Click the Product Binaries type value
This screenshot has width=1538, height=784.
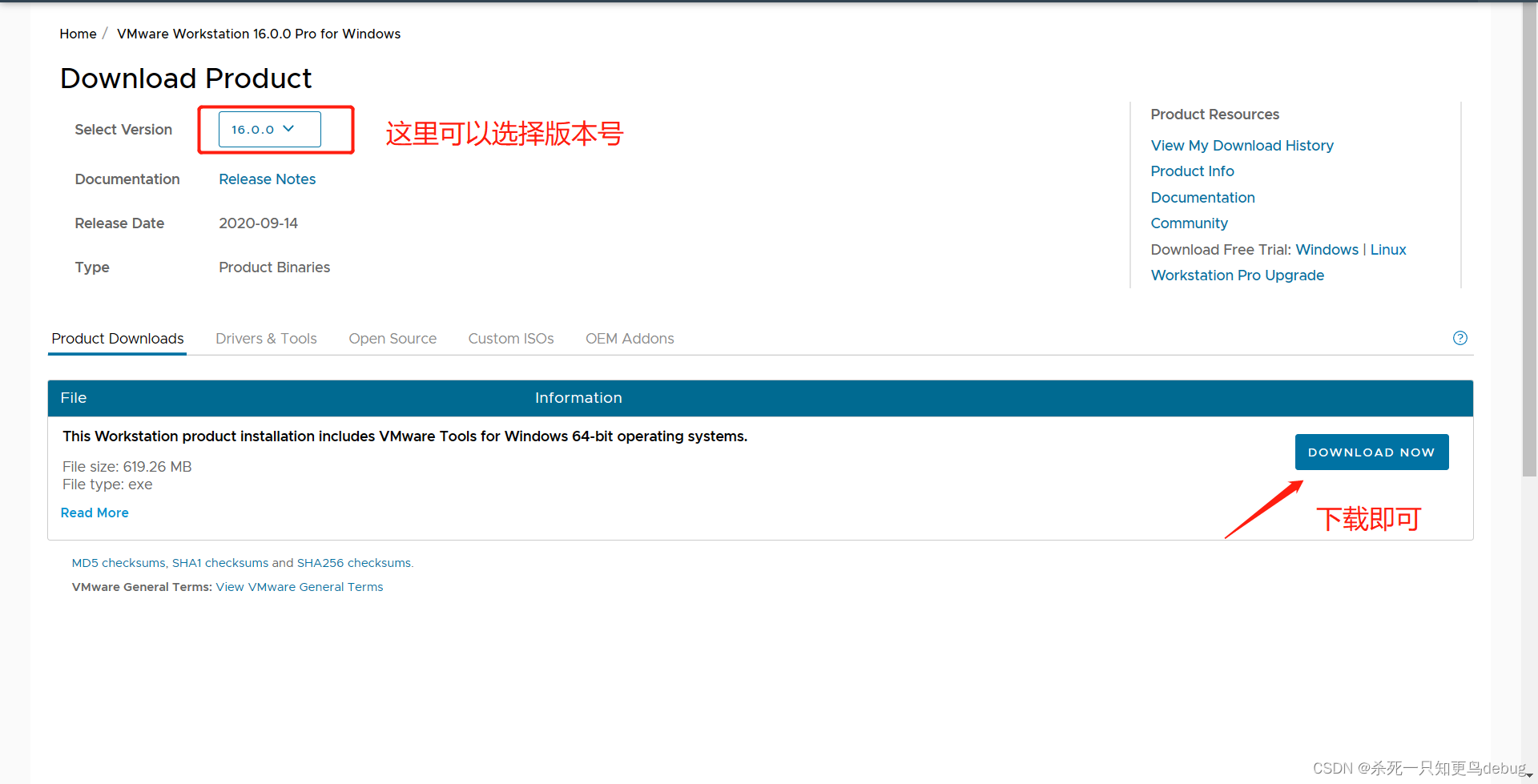tap(274, 267)
